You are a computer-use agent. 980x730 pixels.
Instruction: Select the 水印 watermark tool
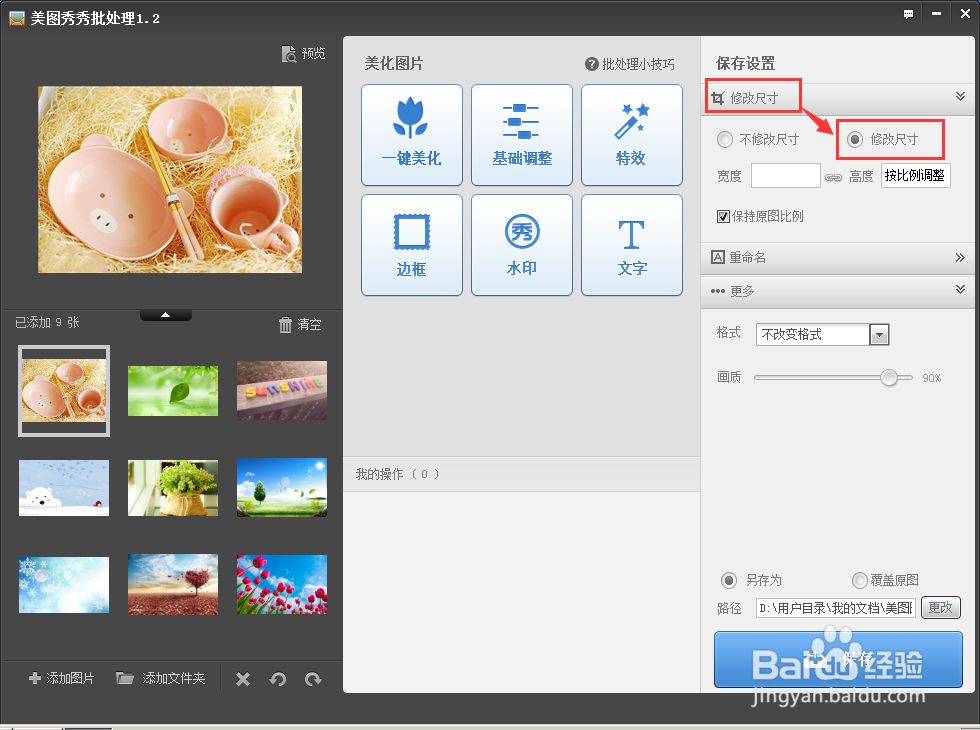tap(521, 245)
